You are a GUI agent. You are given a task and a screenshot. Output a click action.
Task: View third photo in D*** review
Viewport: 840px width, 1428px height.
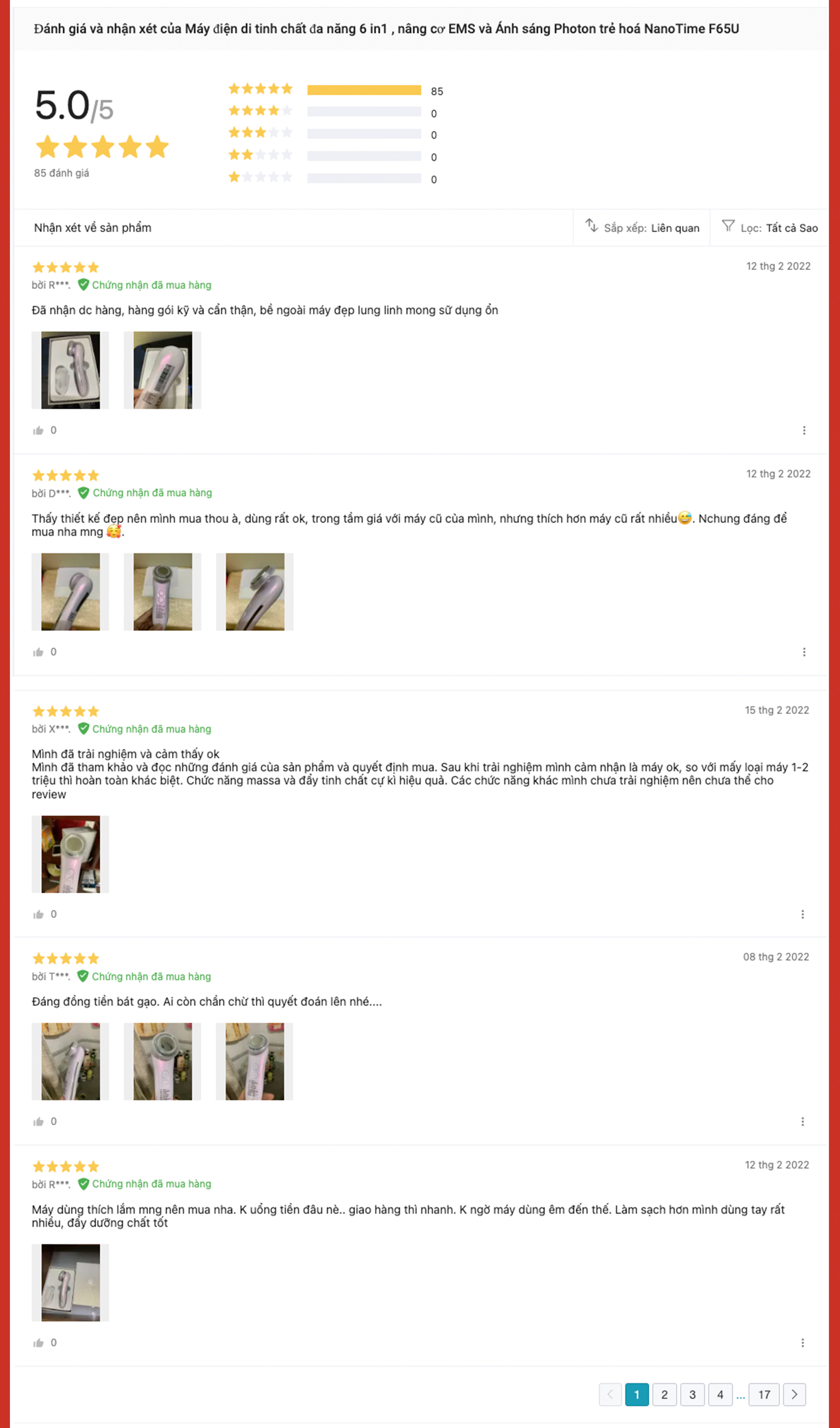255,592
